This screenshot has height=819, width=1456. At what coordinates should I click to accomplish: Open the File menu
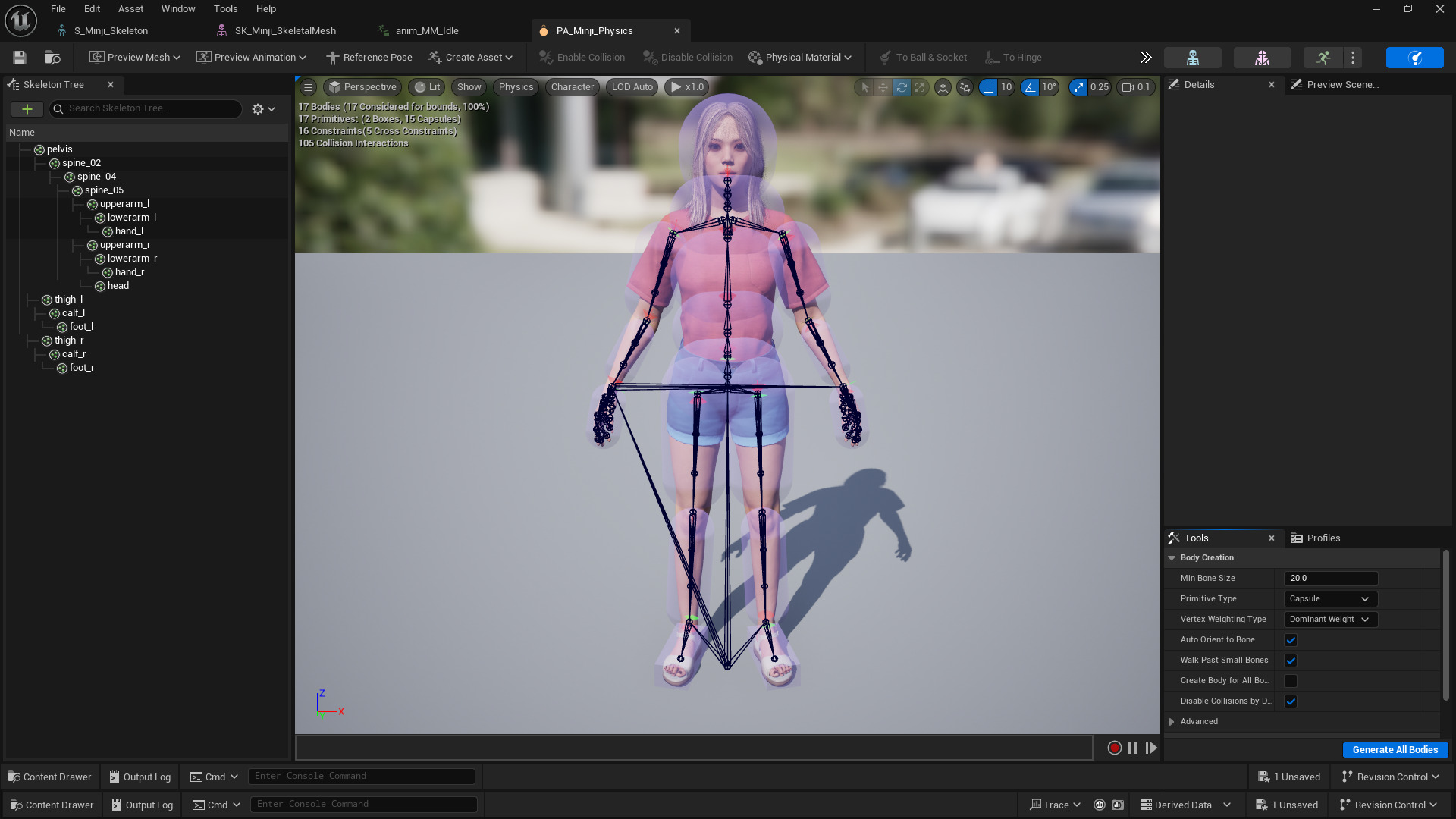click(58, 9)
